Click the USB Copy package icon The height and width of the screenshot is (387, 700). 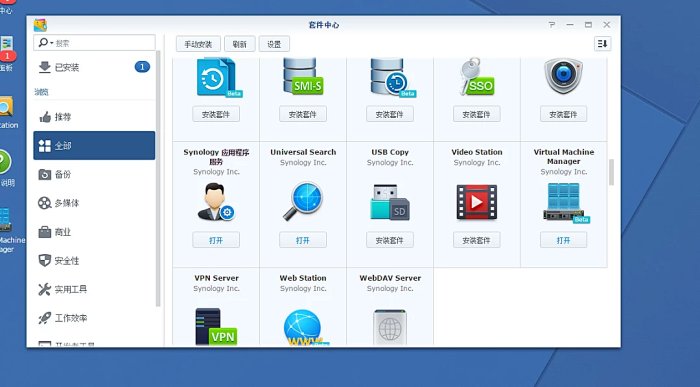[x=390, y=202]
